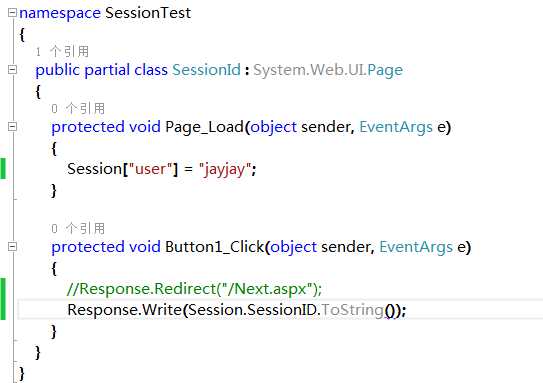Click the Button1_Click method name
Image resolution: width=543 pixels, height=383 pixels.
[x=214, y=247]
